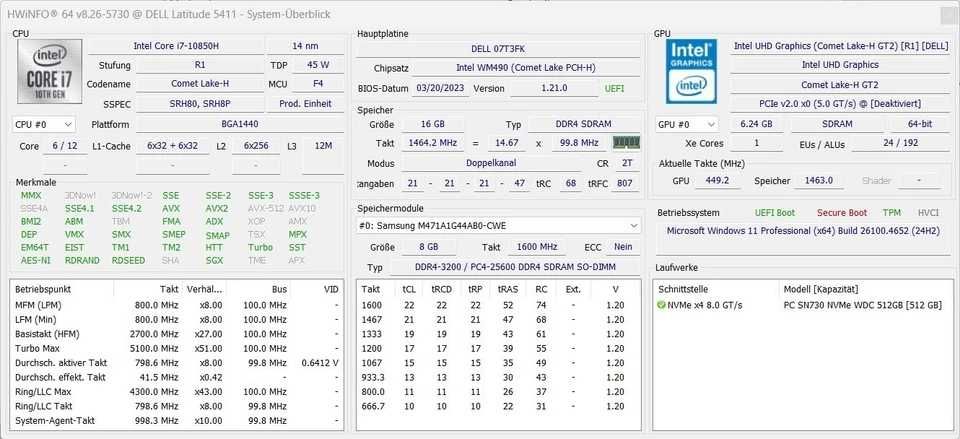This screenshot has width=960, height=439.
Task: Click the 6x32 + 6x32 L1-Cache field
Action: point(172,146)
